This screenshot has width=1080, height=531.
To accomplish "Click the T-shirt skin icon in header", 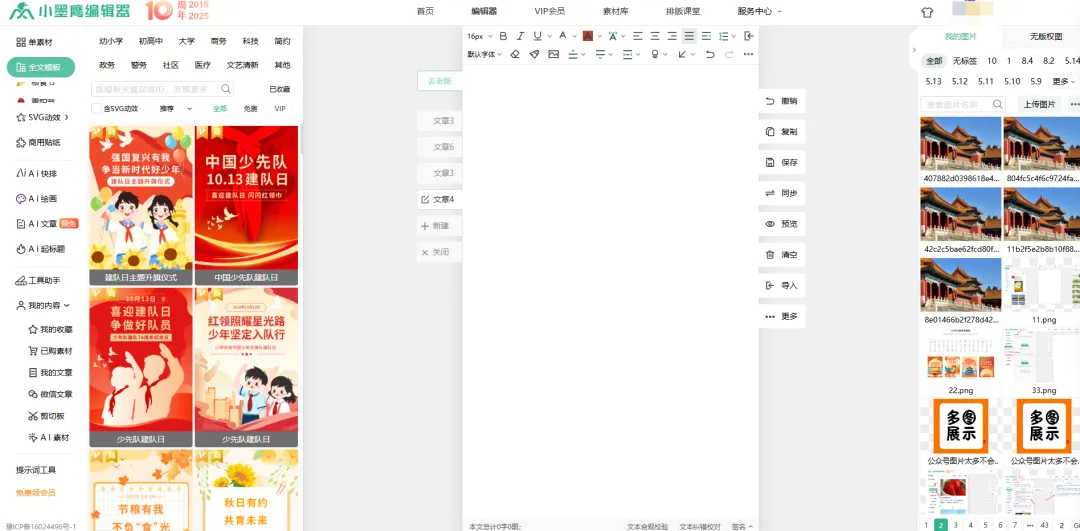I will point(926,12).
